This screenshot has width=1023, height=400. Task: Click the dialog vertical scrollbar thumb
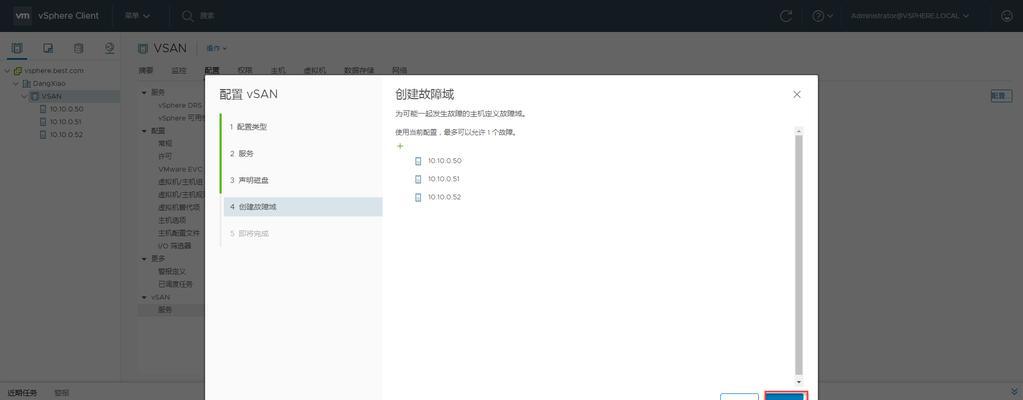[x=799, y=254]
